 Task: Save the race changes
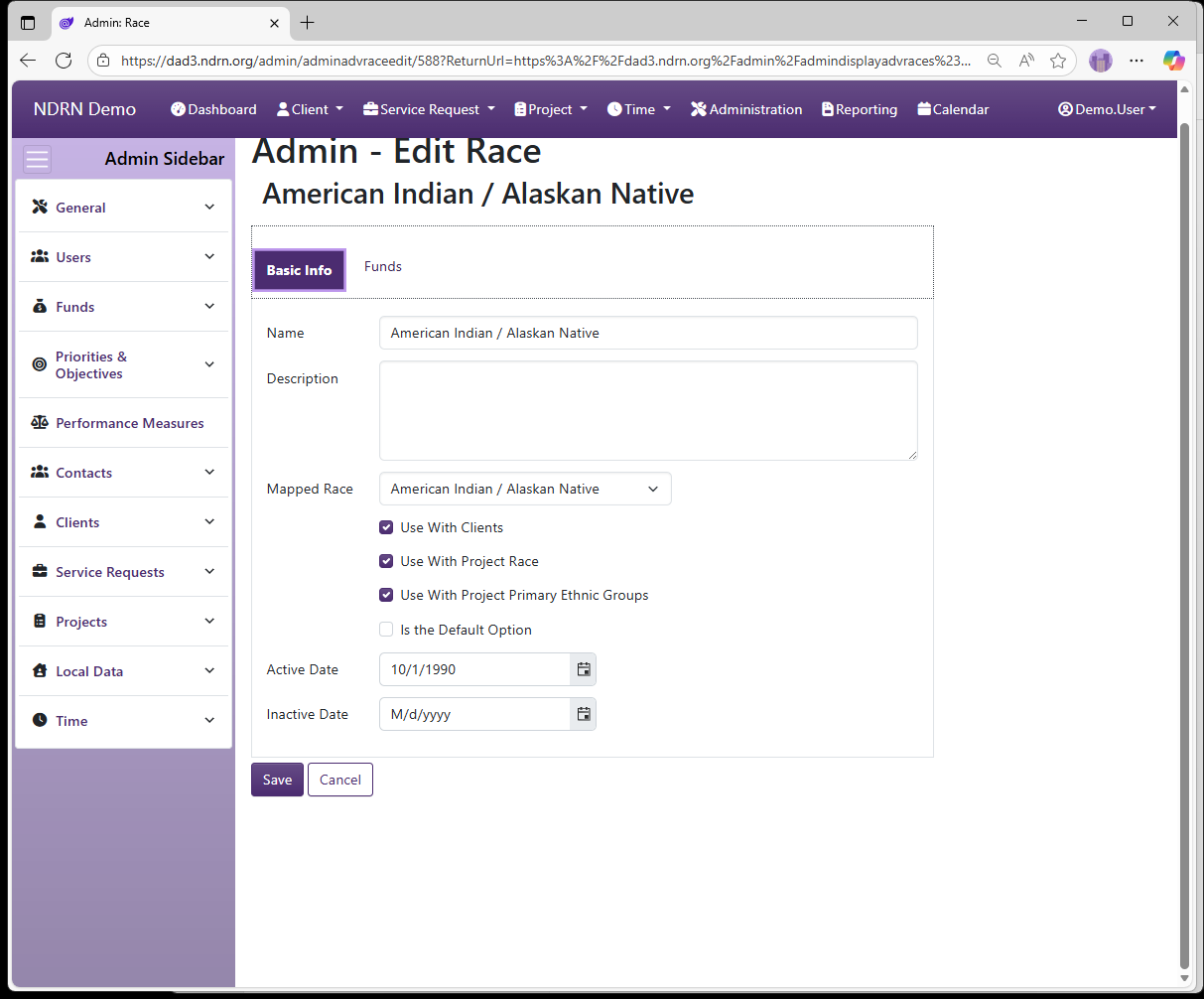click(277, 780)
